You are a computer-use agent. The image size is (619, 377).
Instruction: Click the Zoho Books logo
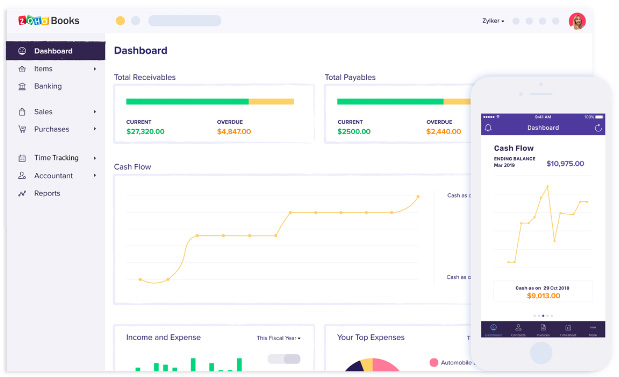49,21
